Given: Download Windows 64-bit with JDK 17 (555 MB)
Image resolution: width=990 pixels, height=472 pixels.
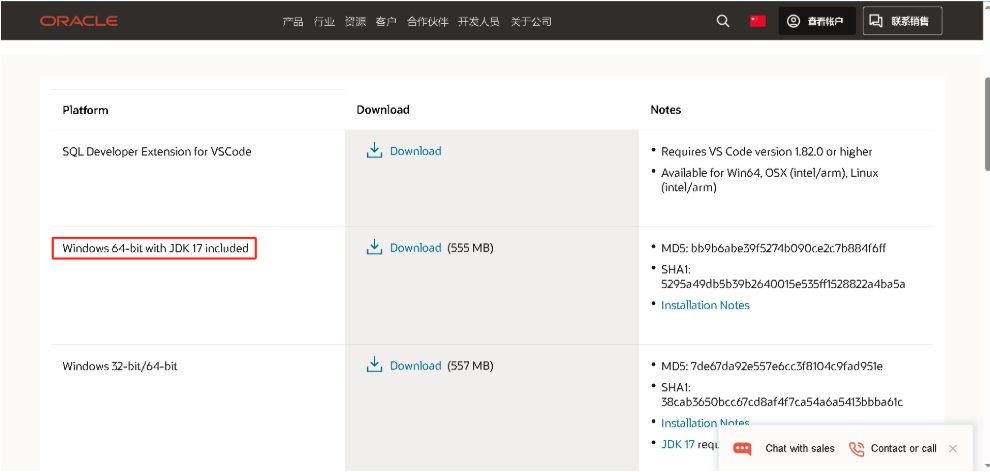Looking at the screenshot, I should (x=415, y=247).
